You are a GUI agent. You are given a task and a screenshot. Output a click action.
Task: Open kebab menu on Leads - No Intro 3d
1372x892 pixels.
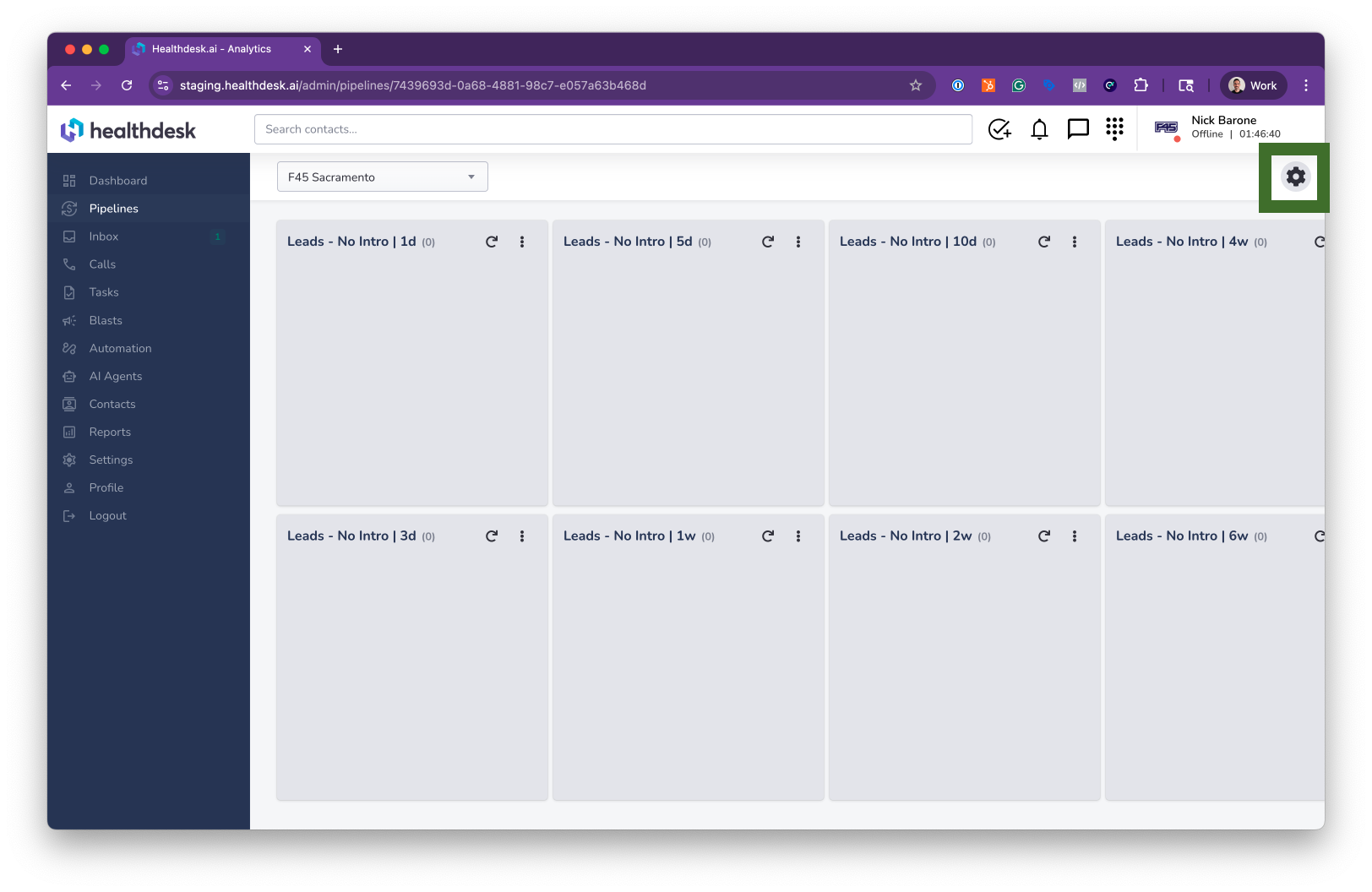tap(522, 535)
